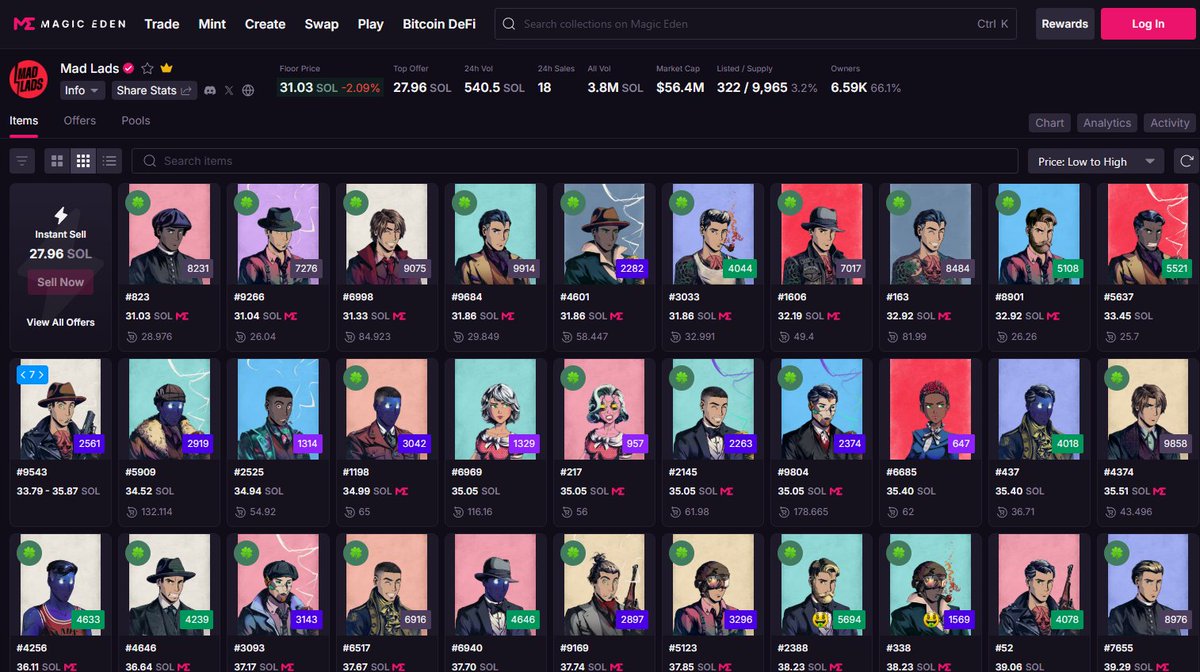Screen dimensions: 1200x672
Task: Open the Mad Lads X (Twitter) icon
Action: point(229,90)
